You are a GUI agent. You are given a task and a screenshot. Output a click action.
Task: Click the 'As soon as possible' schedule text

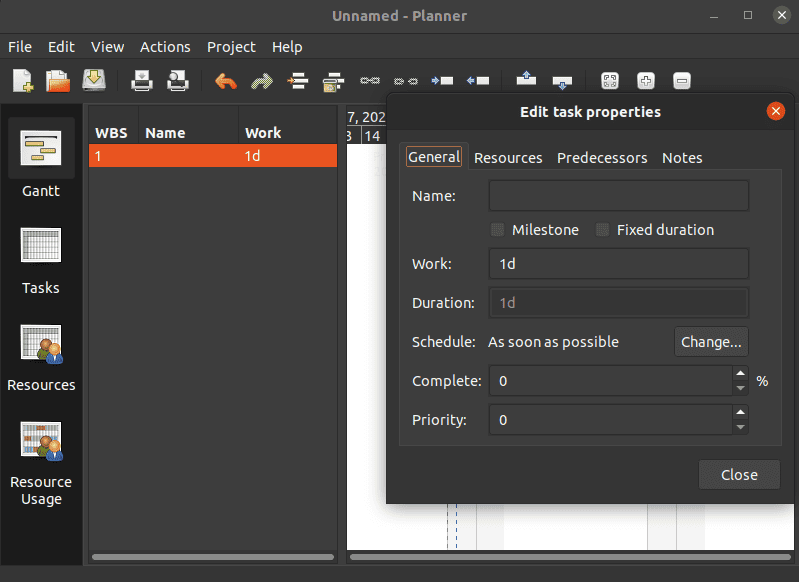click(553, 342)
